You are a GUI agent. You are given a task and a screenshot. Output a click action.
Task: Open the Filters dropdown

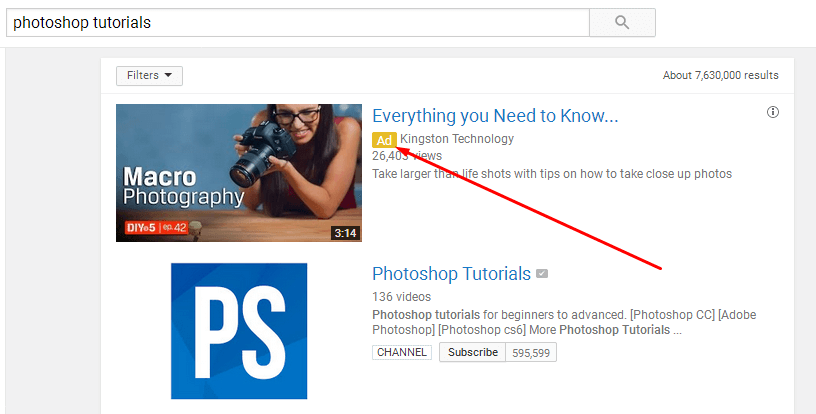click(x=149, y=75)
